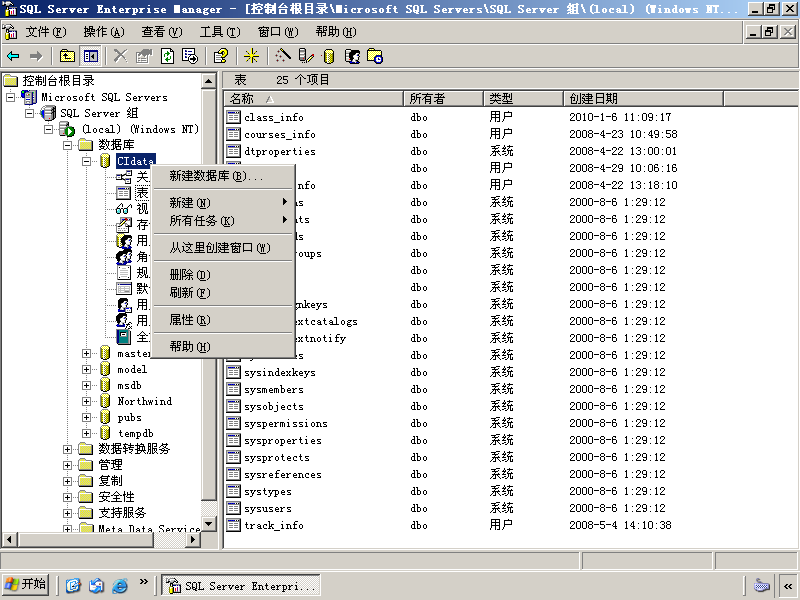800x600 pixels.
Task: Collapse the 数据库 folder node
Action: [67, 145]
